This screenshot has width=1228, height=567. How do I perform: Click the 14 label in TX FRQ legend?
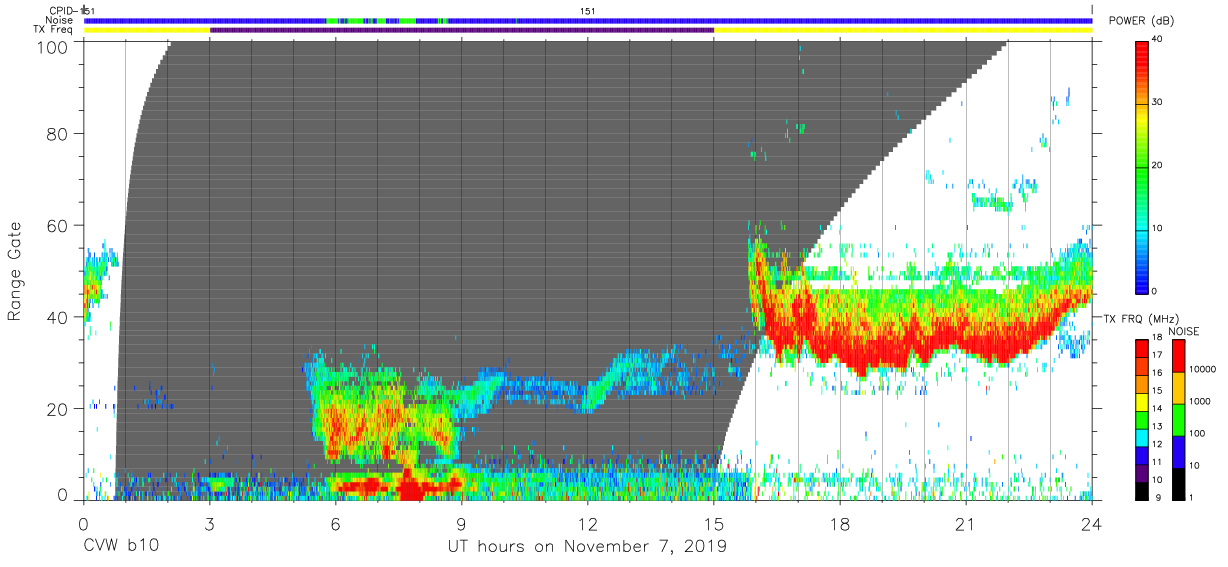point(1156,408)
